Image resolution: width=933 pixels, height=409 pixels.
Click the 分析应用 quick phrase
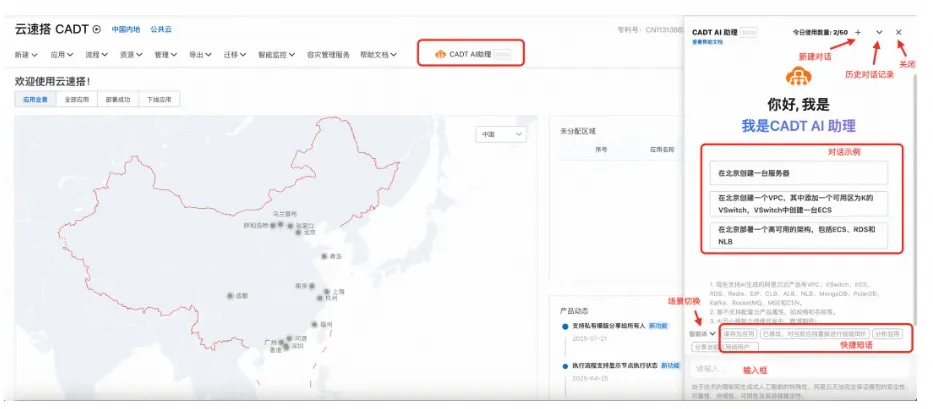(888, 333)
